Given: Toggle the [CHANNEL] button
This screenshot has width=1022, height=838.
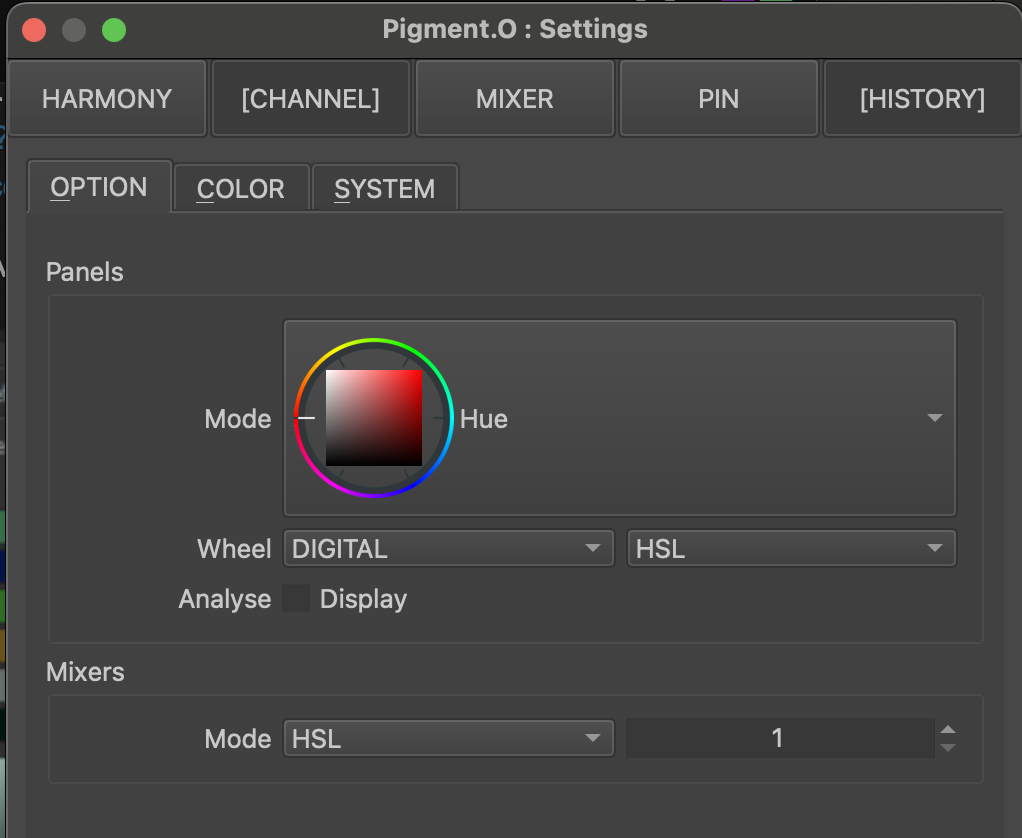Looking at the screenshot, I should (x=311, y=99).
